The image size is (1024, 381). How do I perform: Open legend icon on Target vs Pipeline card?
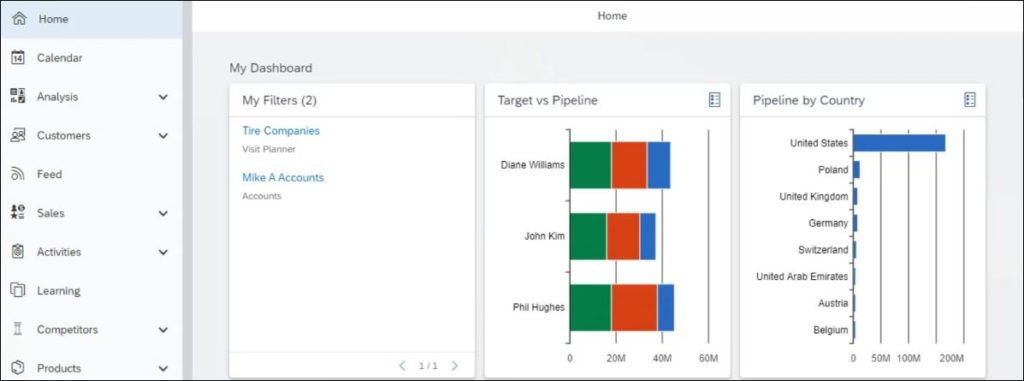coord(714,100)
